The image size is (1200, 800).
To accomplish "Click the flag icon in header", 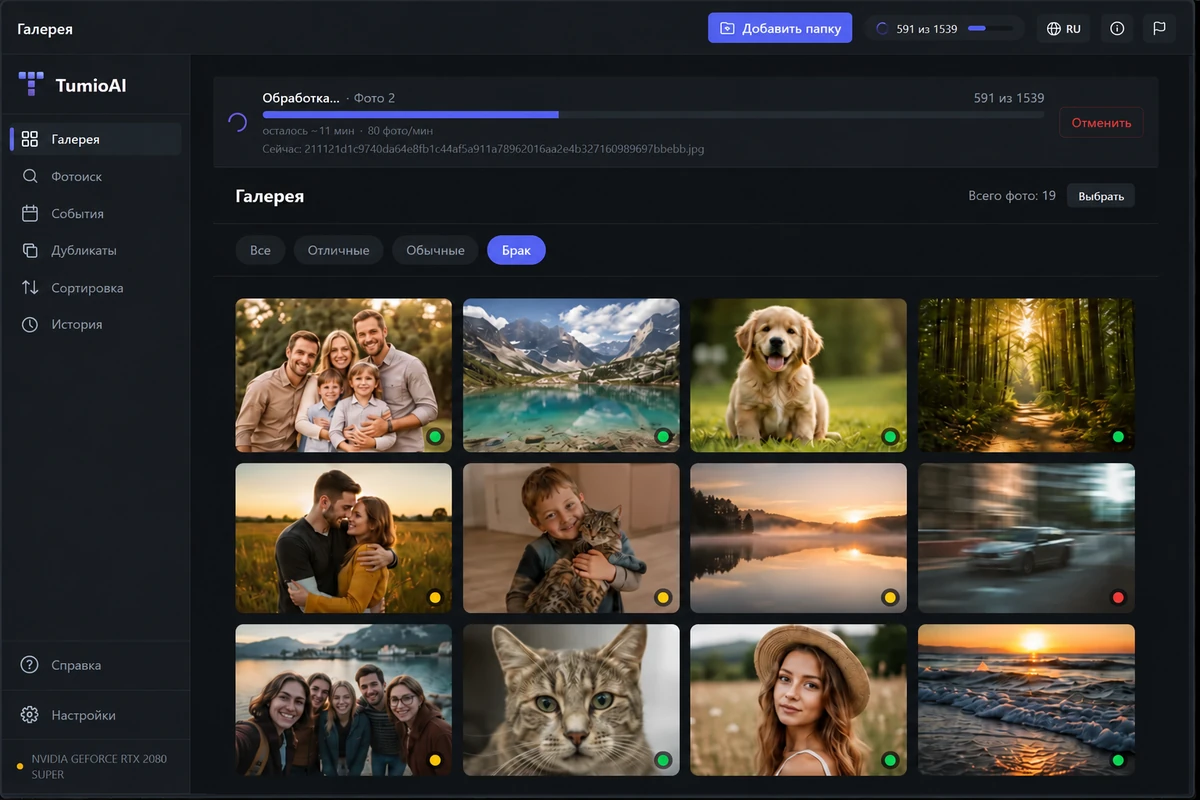I will pos(1159,28).
